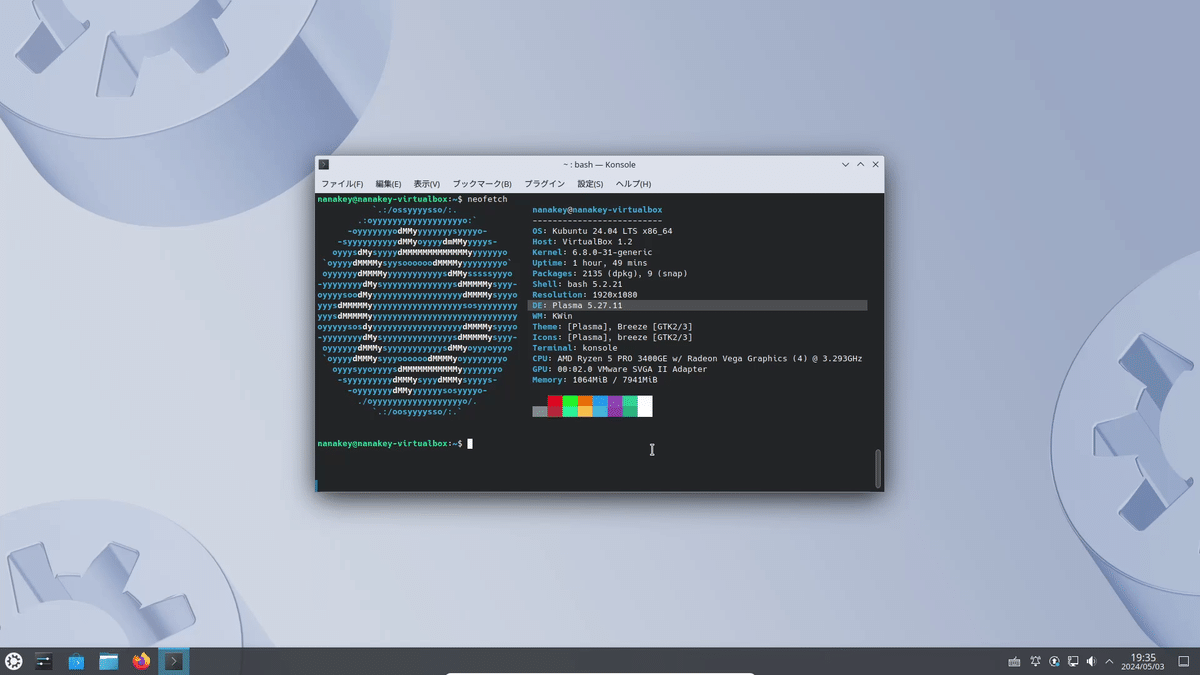Click the typed 'neofetch' command text
1200x675 pixels.
(487, 199)
